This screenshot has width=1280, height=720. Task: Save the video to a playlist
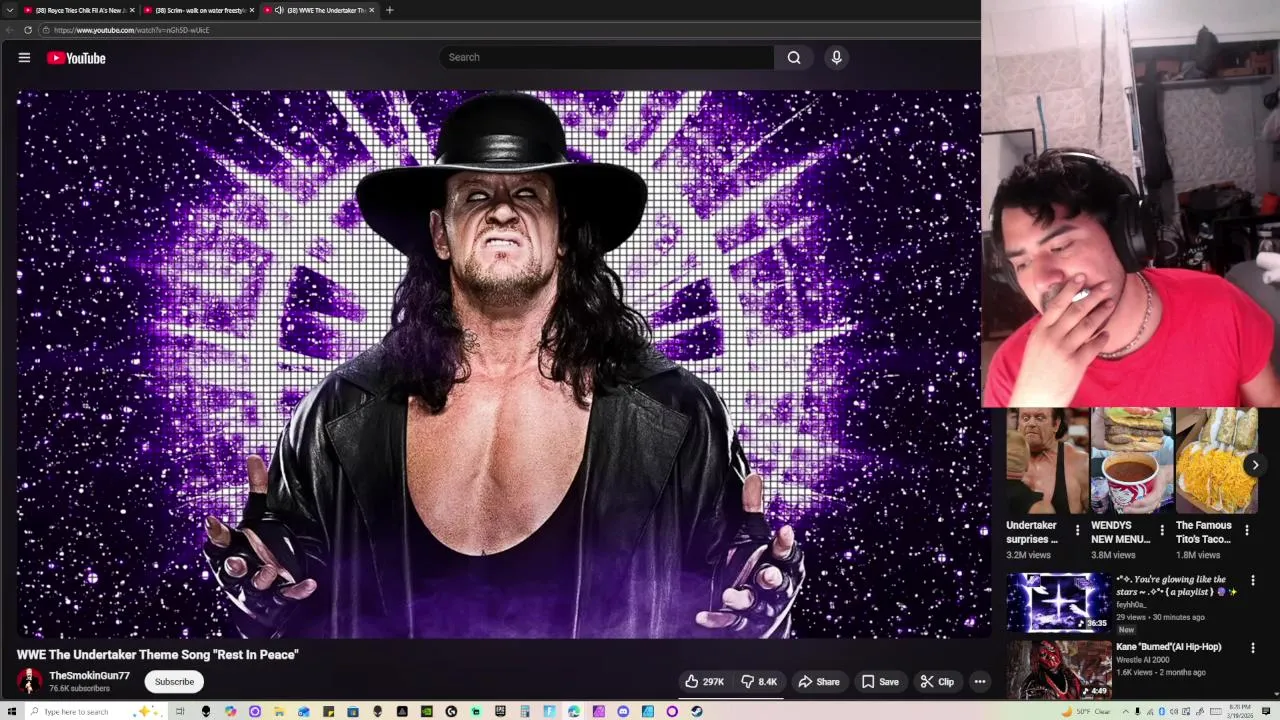pyautogui.click(x=880, y=682)
